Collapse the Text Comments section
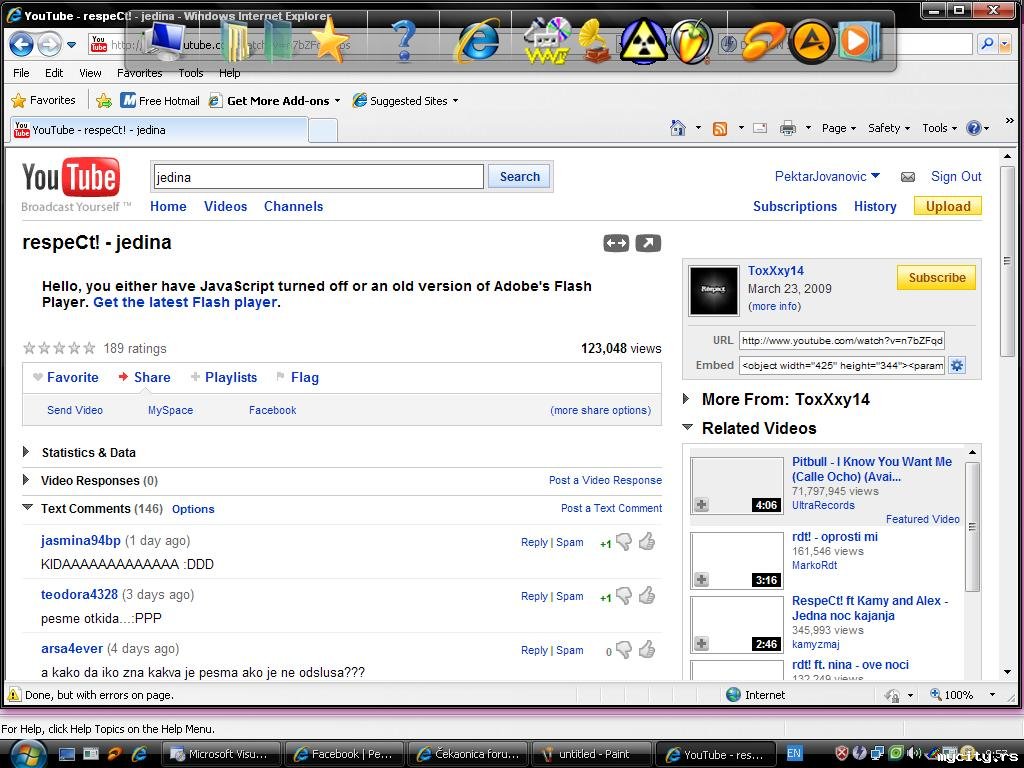1024x768 pixels. 27,507
